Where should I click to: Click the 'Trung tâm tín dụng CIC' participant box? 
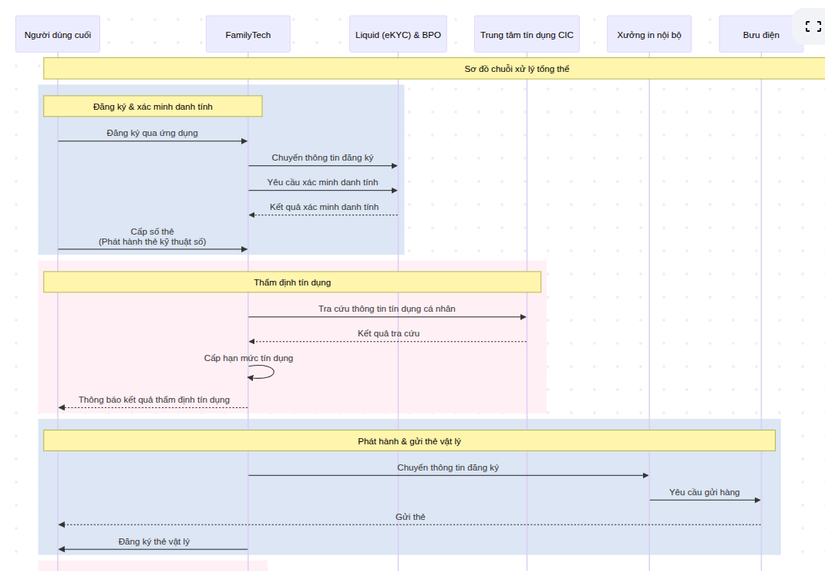[527, 34]
